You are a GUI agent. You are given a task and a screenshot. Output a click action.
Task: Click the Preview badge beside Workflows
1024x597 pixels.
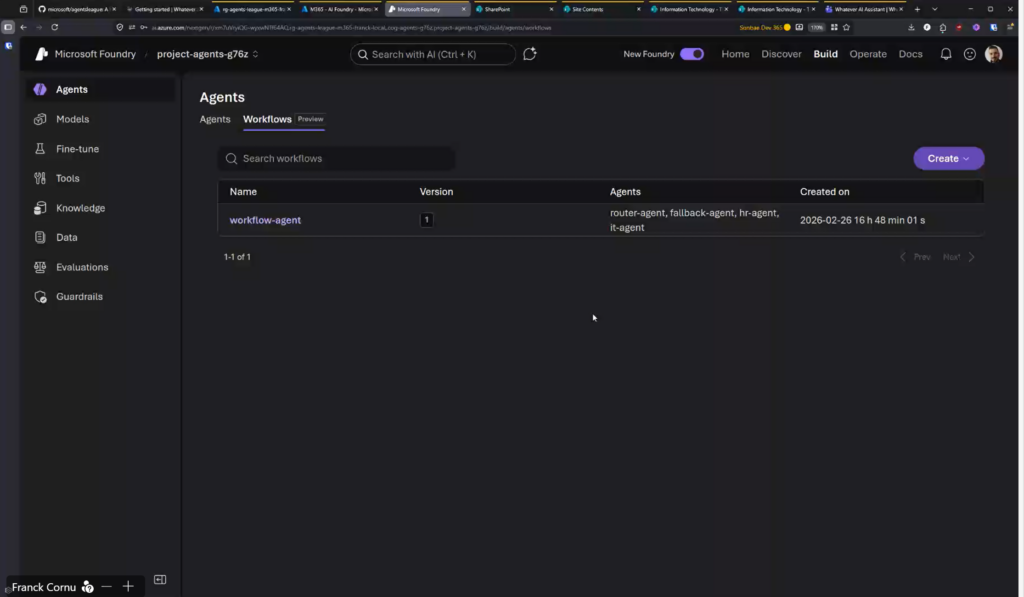pyautogui.click(x=310, y=120)
